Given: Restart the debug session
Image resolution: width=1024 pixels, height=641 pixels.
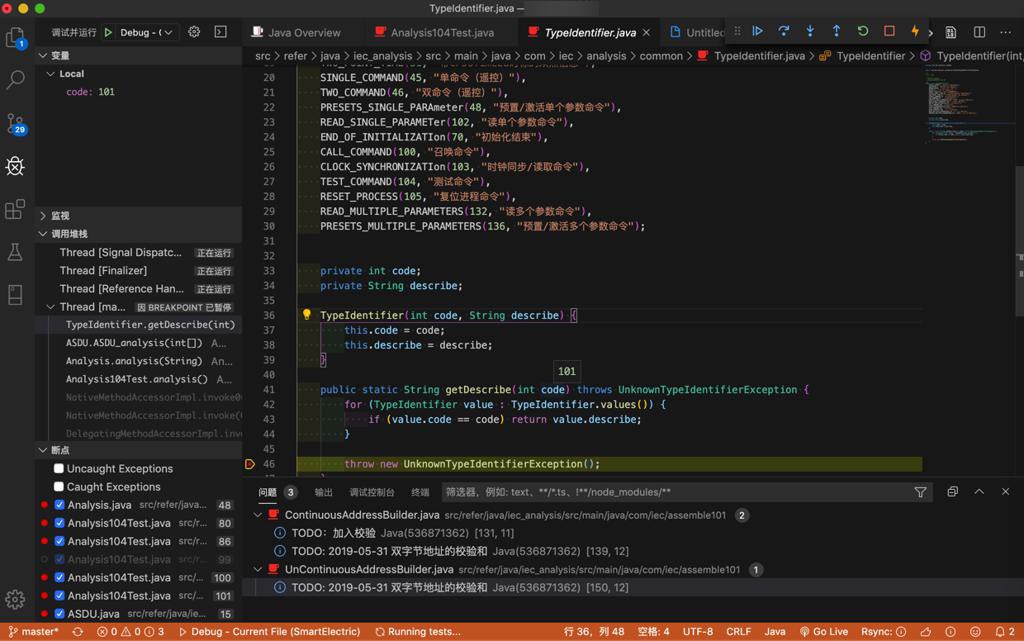Looking at the screenshot, I should click(x=863, y=32).
